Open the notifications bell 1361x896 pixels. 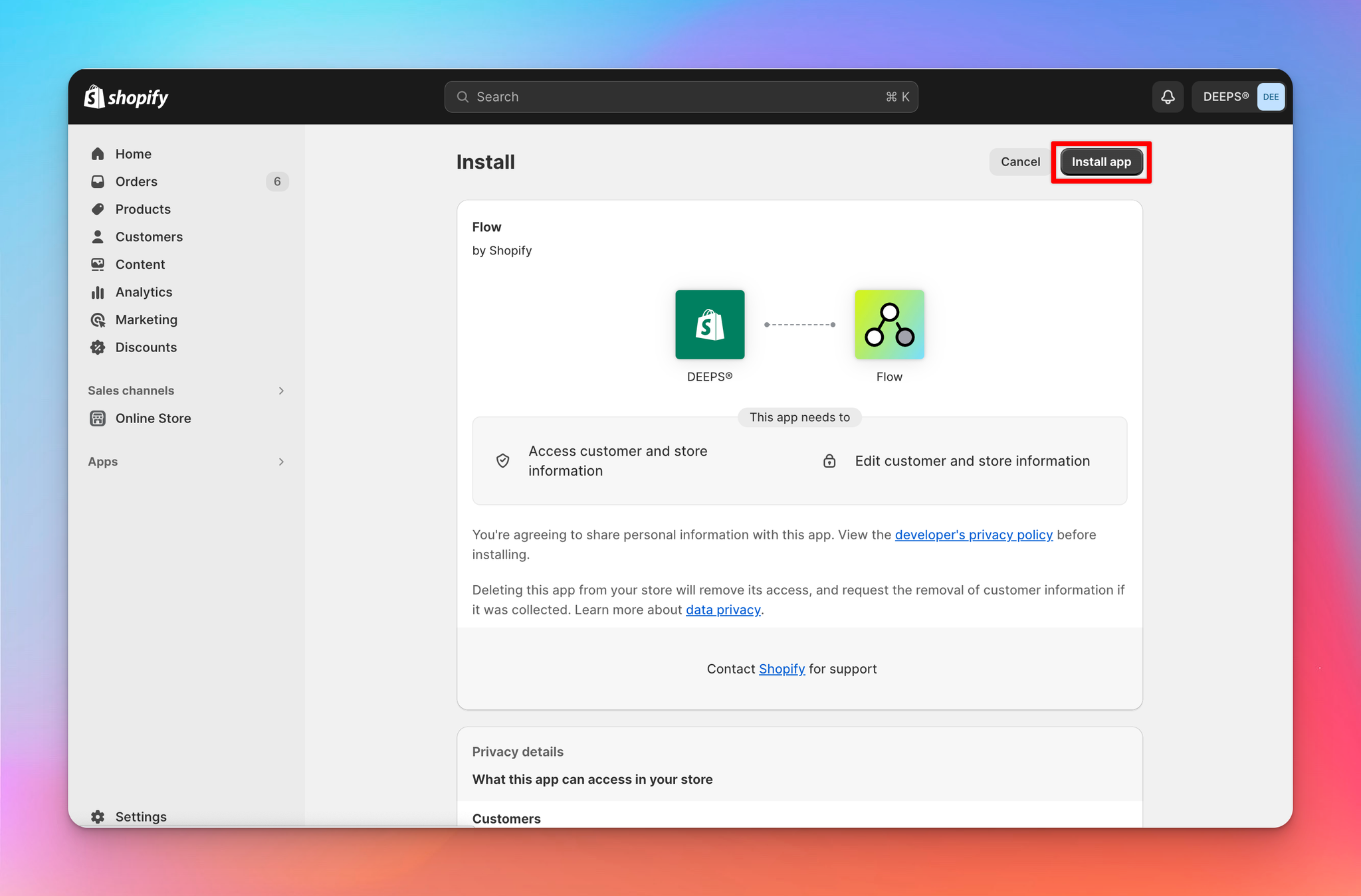click(x=1168, y=97)
